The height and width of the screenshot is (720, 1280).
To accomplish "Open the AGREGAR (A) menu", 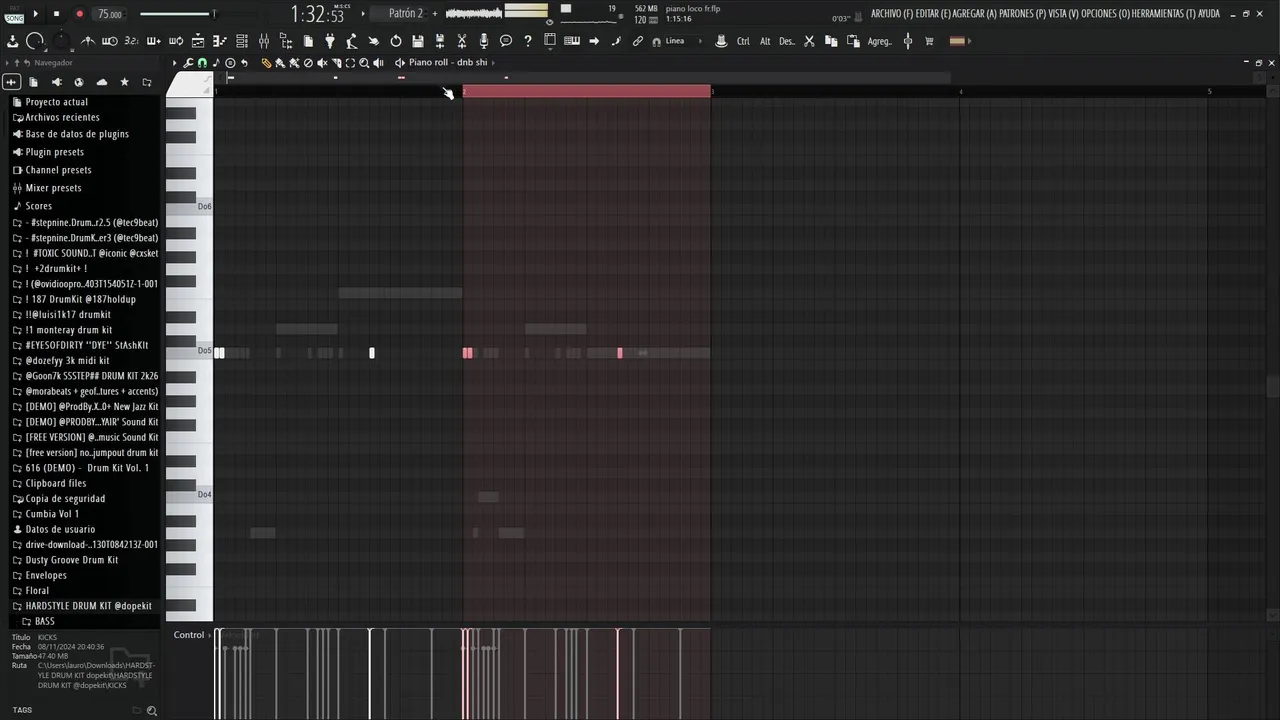I will click(975, 14).
